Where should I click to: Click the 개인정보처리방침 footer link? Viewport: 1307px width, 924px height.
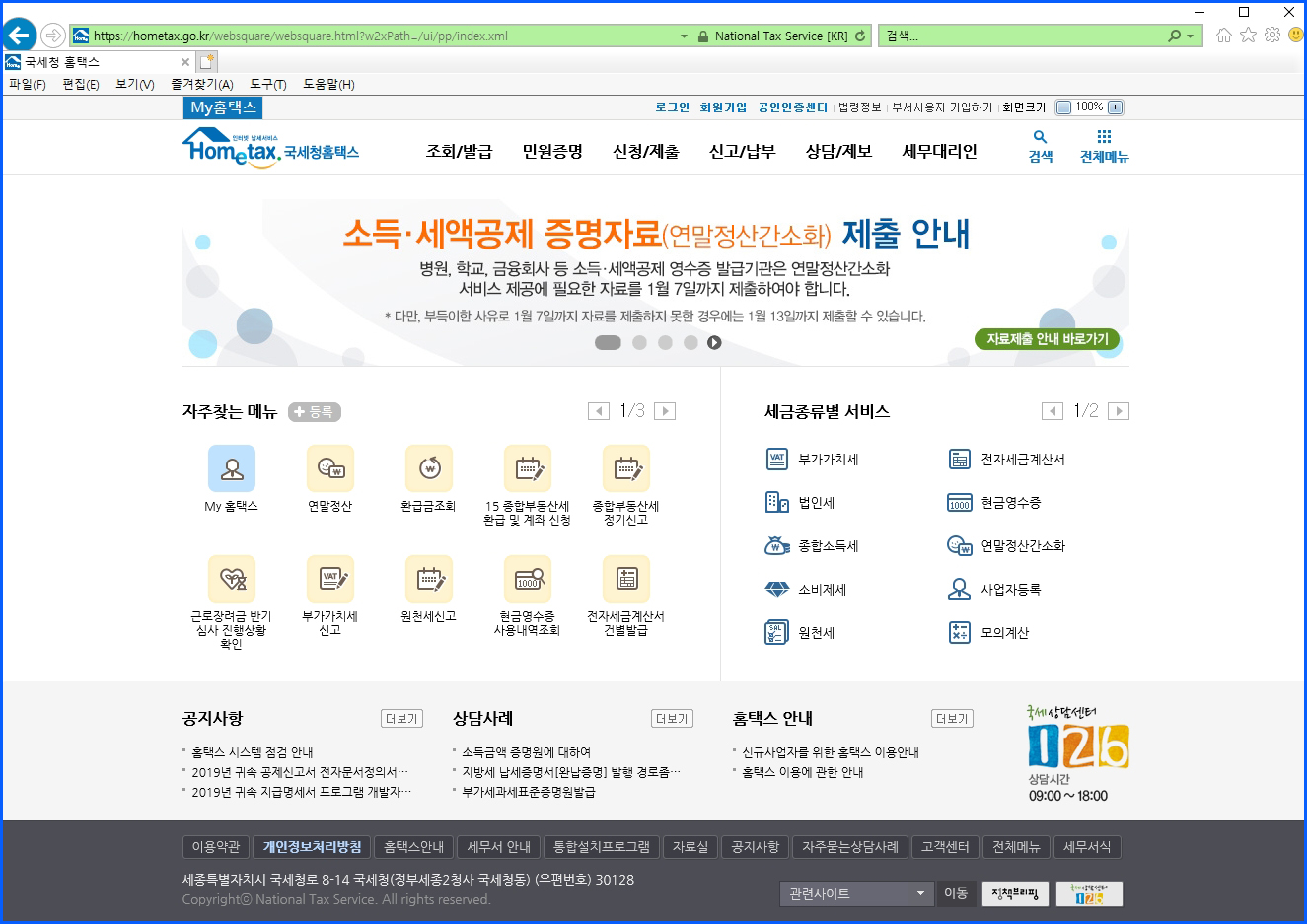[312, 847]
